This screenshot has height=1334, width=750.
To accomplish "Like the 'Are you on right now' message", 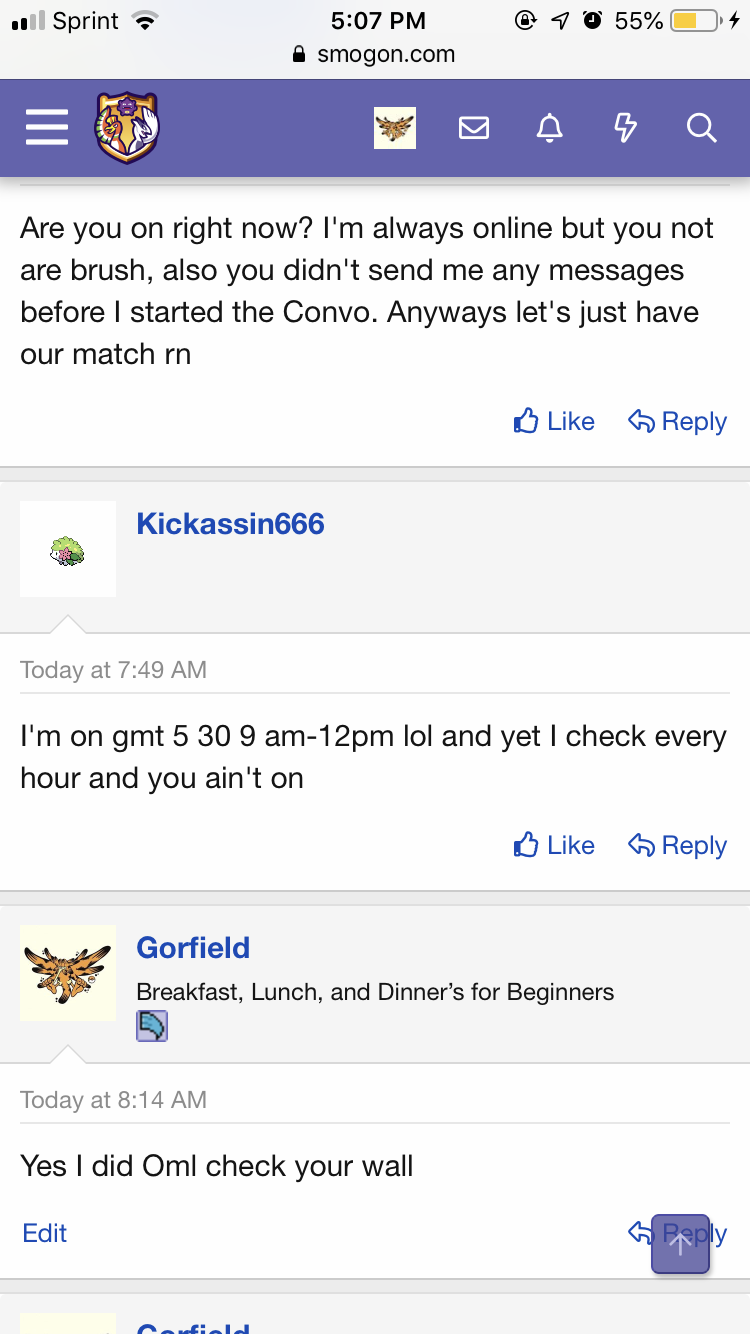I will coord(554,422).
